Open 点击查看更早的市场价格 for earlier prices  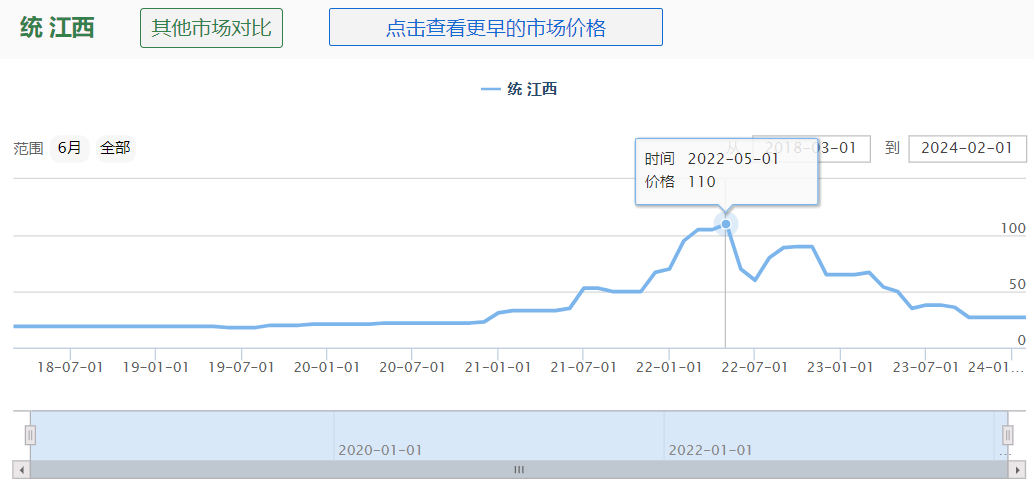point(495,28)
